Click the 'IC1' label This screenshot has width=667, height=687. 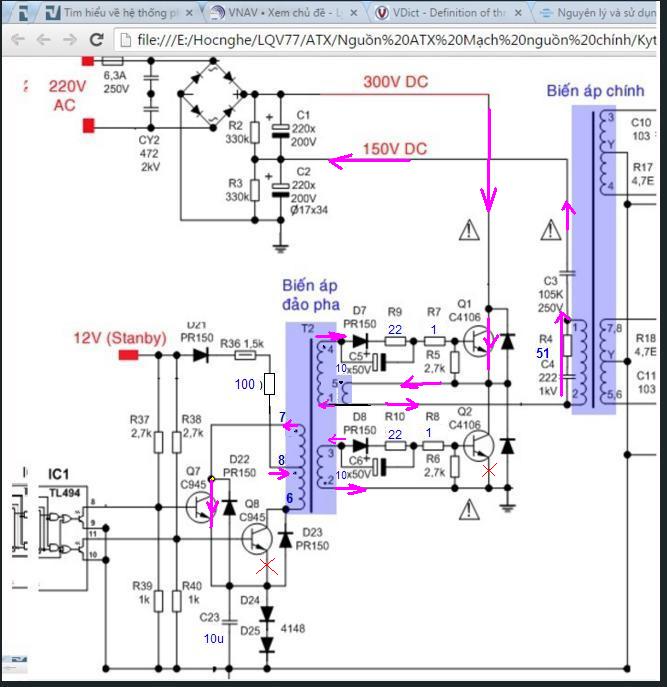(58, 474)
